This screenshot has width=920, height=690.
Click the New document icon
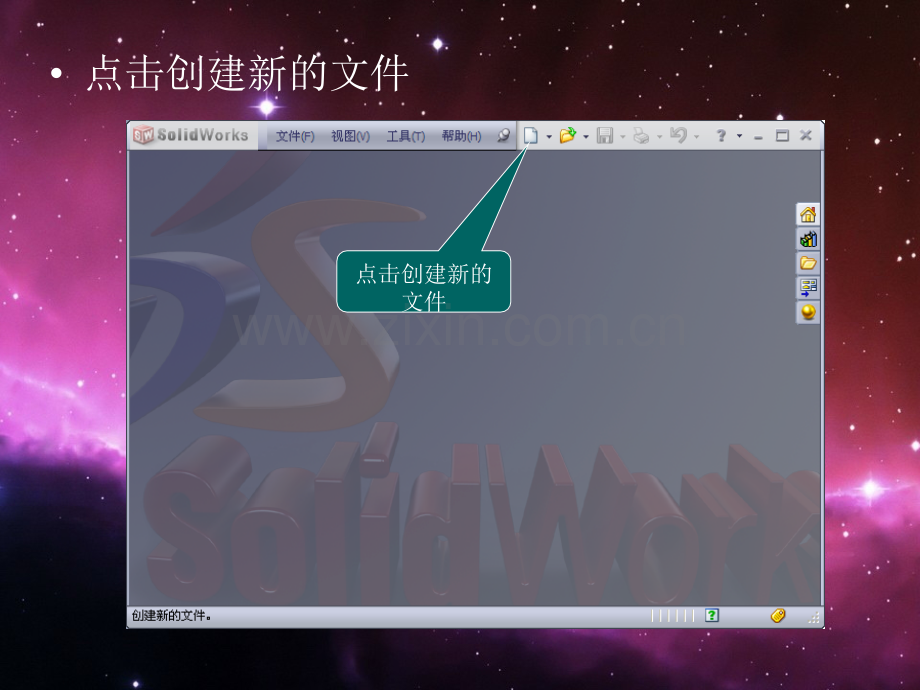530,136
